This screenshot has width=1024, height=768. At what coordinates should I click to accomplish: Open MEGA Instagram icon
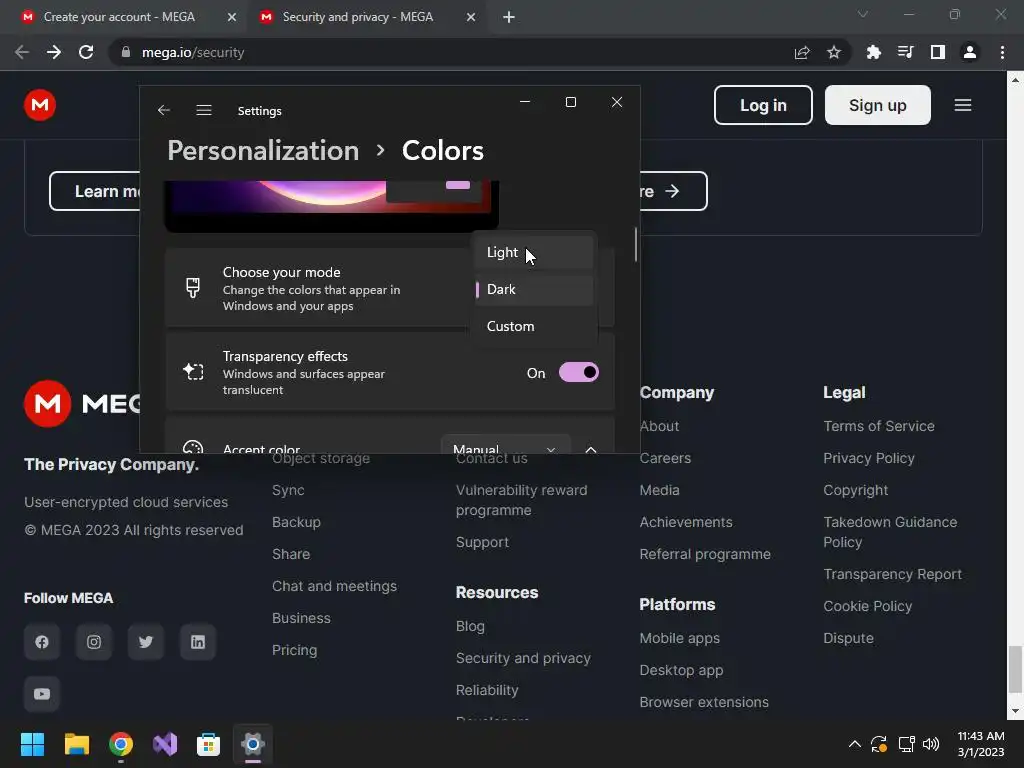pyautogui.click(x=94, y=642)
